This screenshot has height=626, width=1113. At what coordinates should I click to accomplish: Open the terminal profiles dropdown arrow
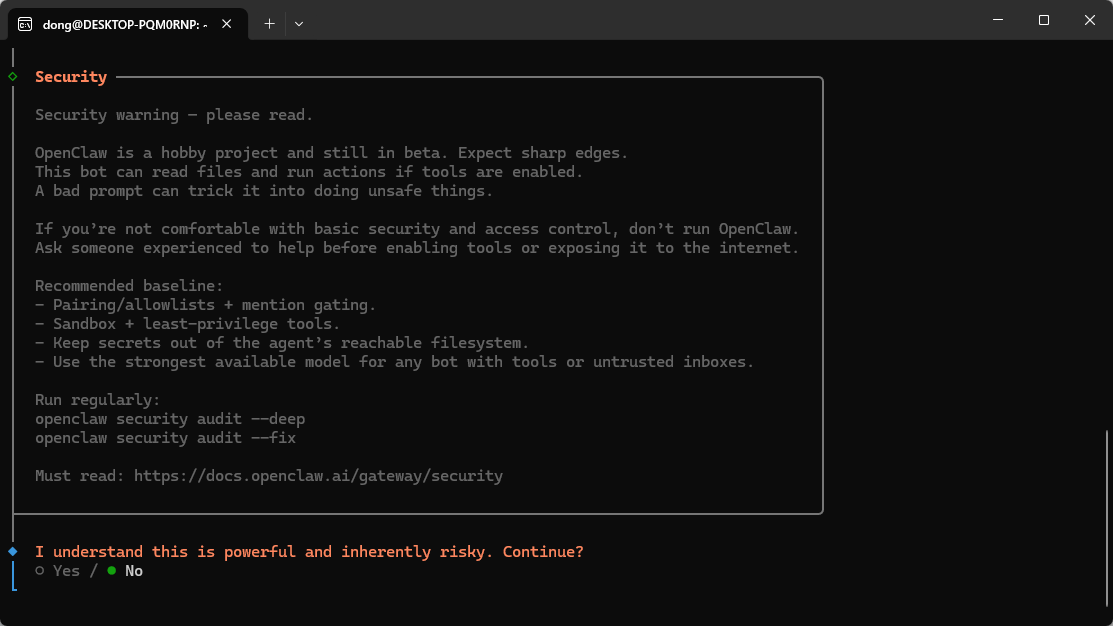coord(299,23)
